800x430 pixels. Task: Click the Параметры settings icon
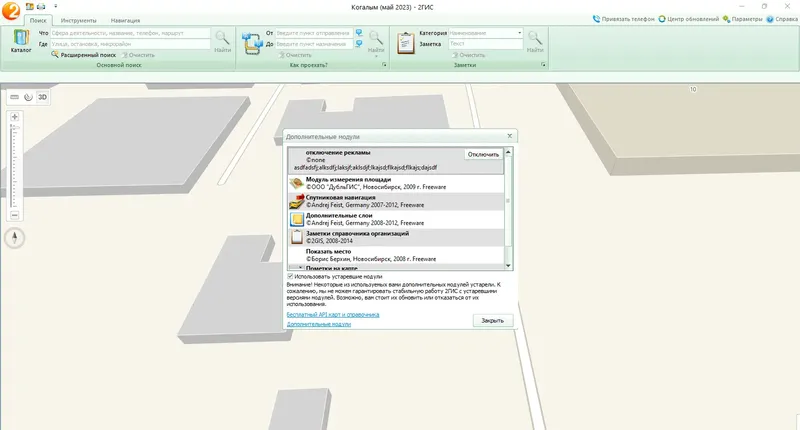(727, 19)
